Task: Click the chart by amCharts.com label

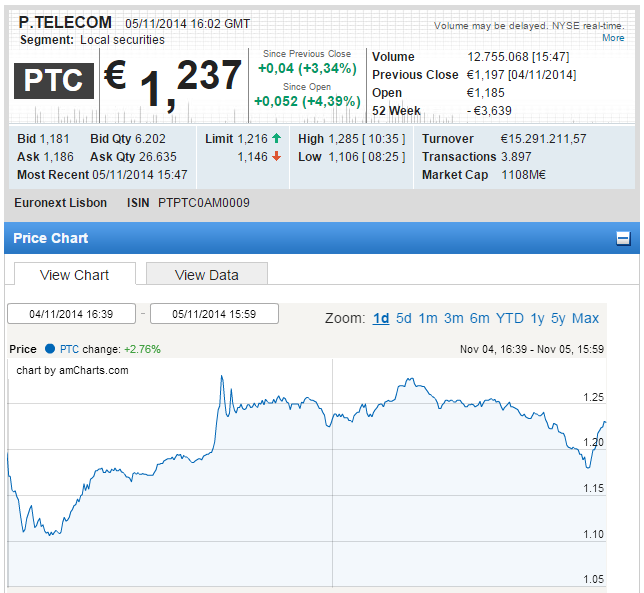Action: click(72, 370)
